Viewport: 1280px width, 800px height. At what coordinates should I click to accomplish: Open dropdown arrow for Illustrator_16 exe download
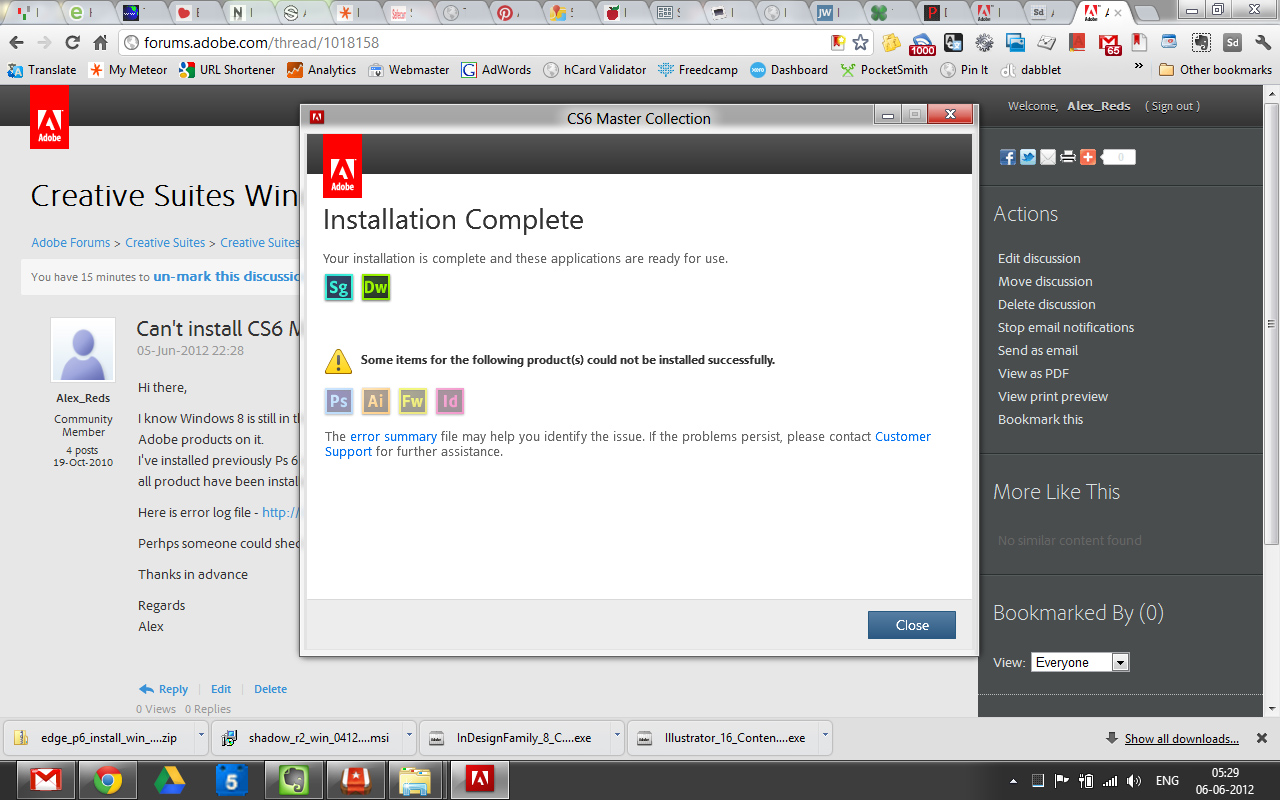[825, 738]
